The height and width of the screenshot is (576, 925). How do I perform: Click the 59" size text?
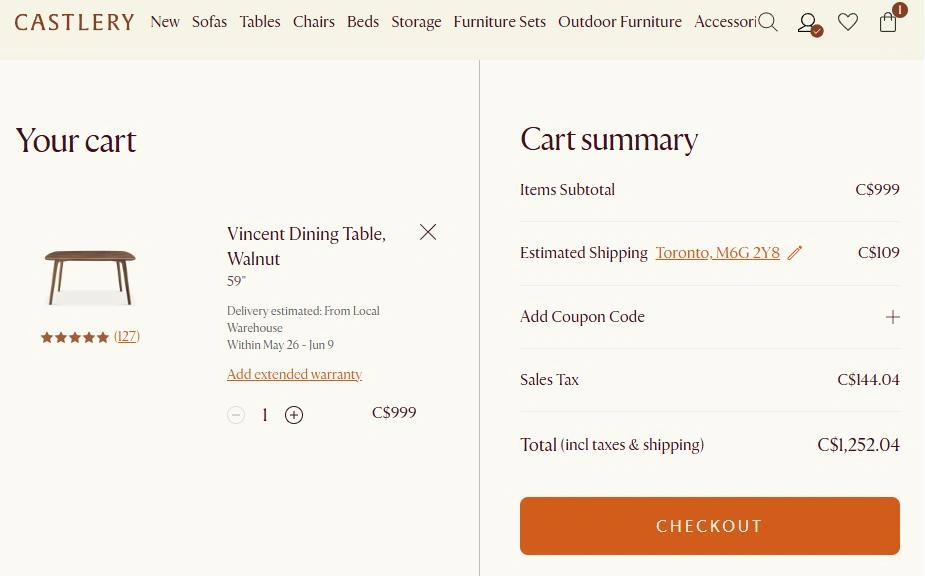236,281
